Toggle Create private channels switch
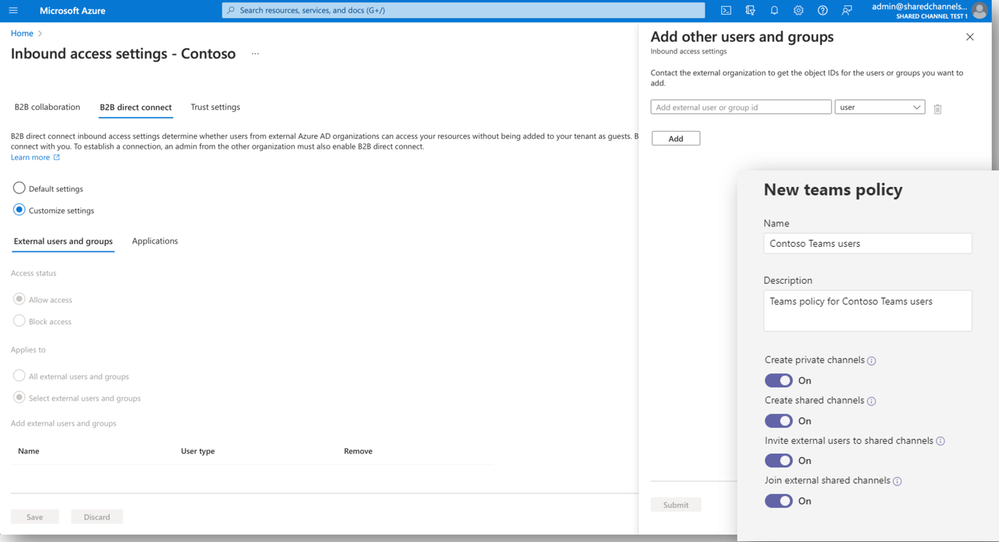Viewport: 999px width, 542px height. [779, 380]
